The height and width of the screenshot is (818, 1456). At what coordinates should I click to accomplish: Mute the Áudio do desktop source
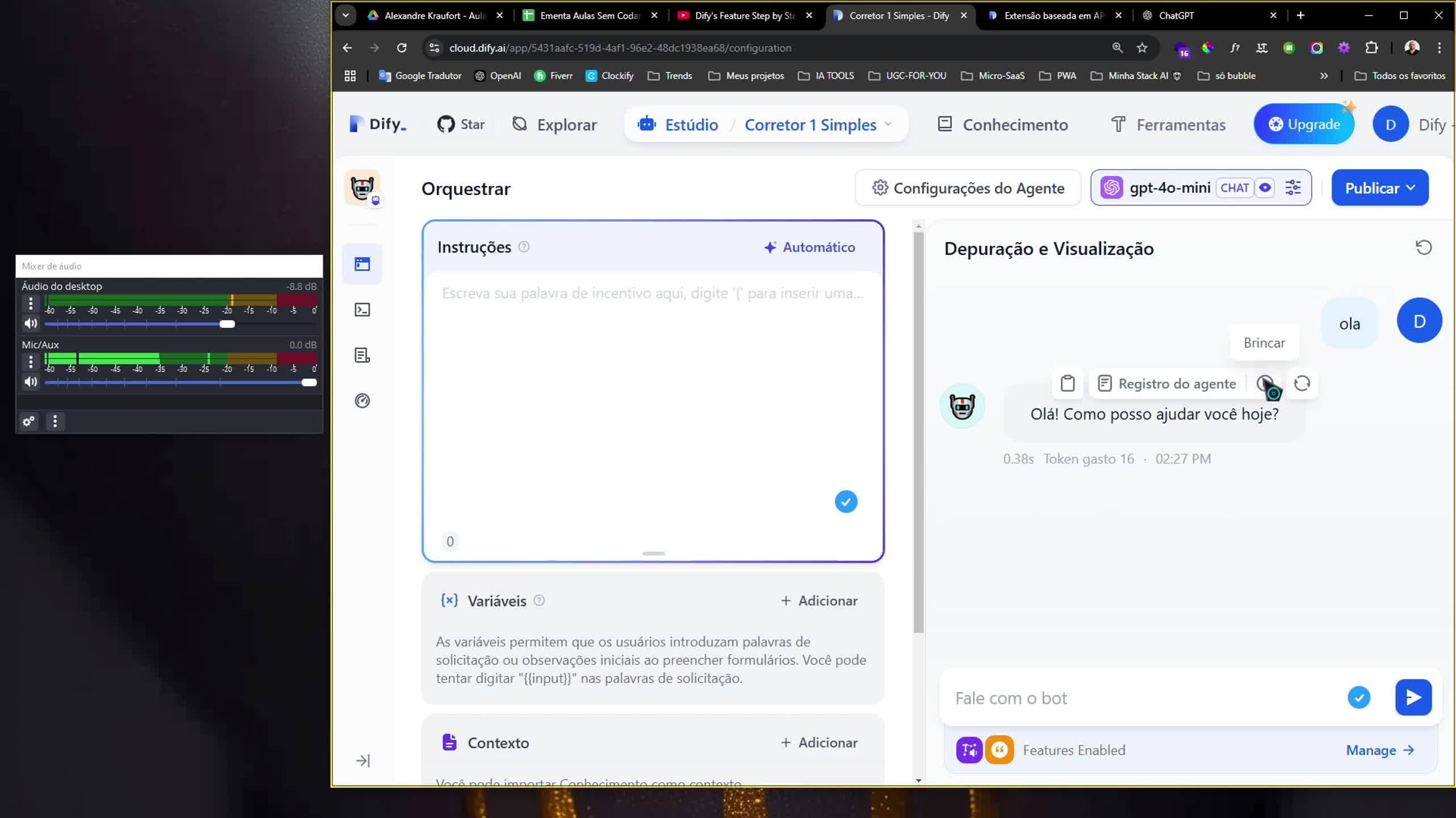click(x=31, y=324)
